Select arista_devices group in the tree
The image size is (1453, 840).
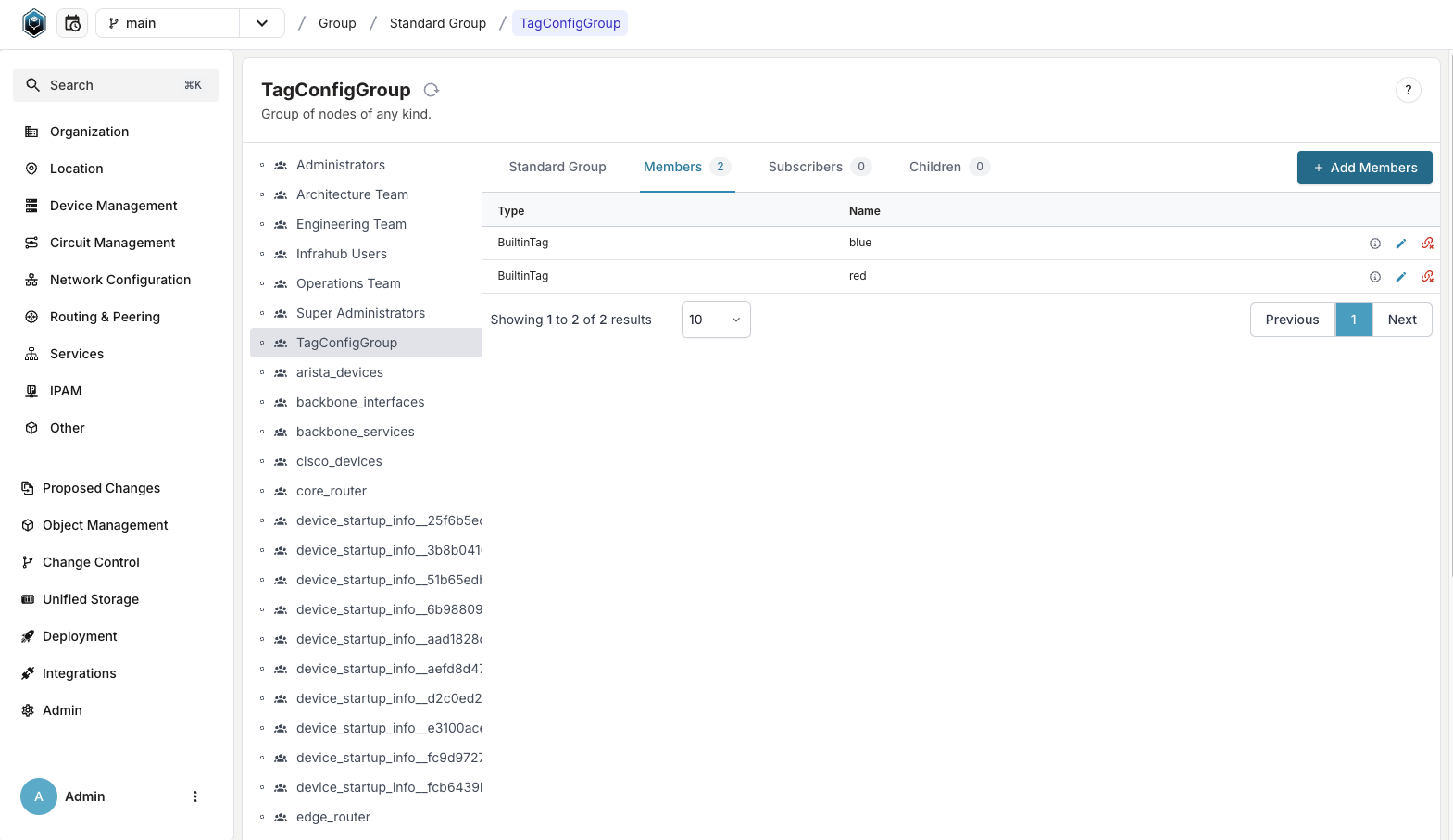click(339, 372)
